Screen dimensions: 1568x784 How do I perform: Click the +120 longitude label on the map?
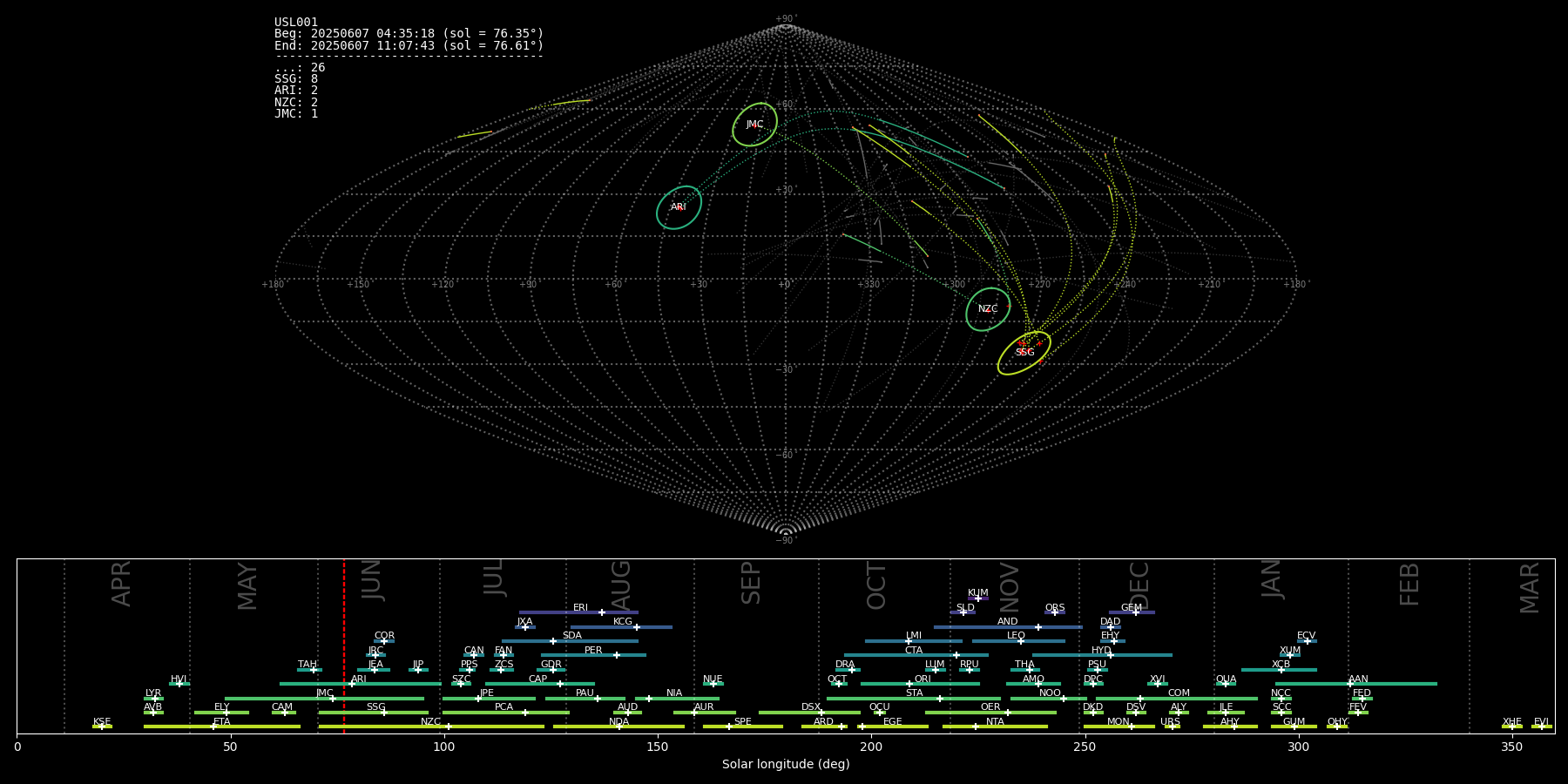(443, 284)
